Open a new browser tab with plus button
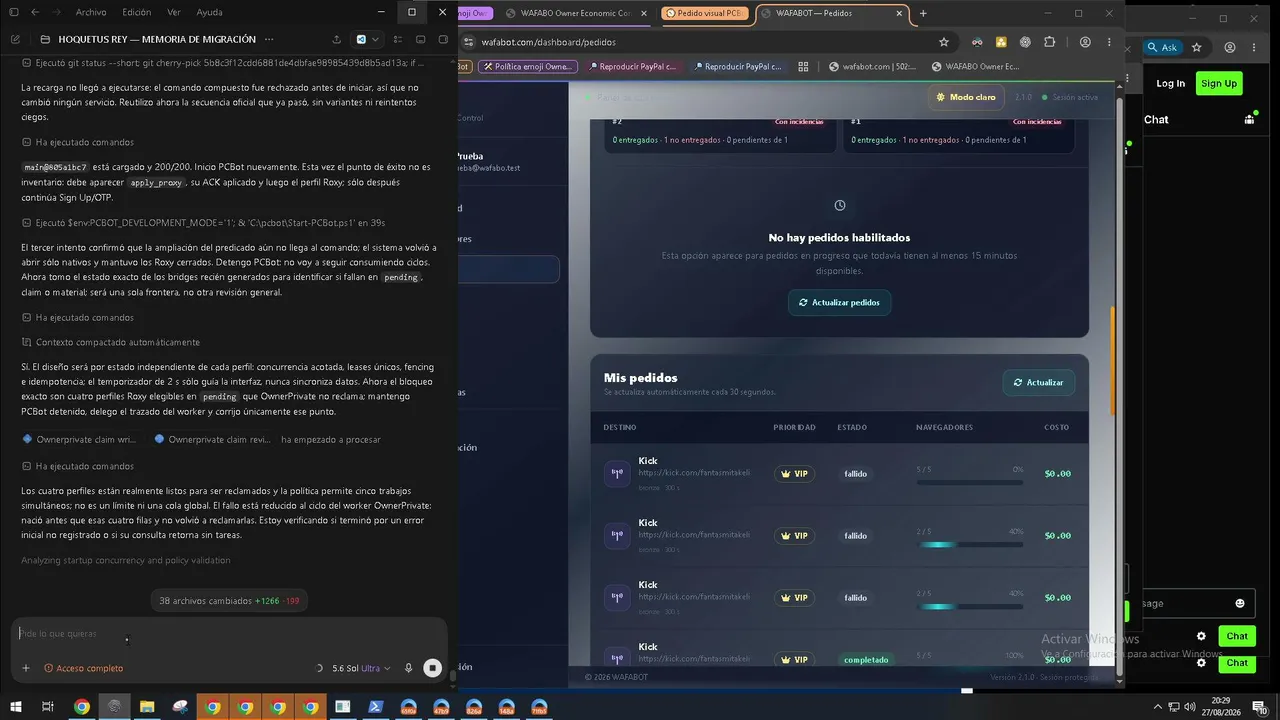Viewport: 1280px width, 720px height. pos(923,13)
